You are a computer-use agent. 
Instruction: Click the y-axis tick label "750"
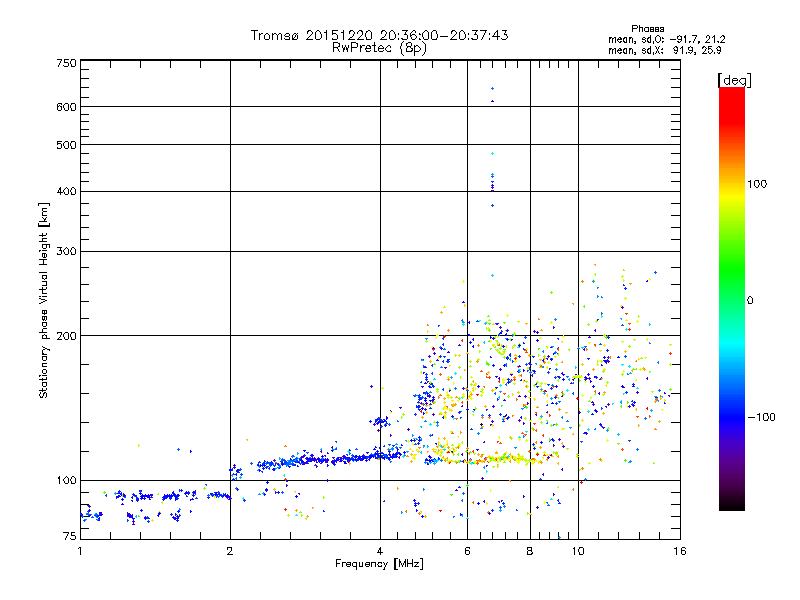[66, 63]
